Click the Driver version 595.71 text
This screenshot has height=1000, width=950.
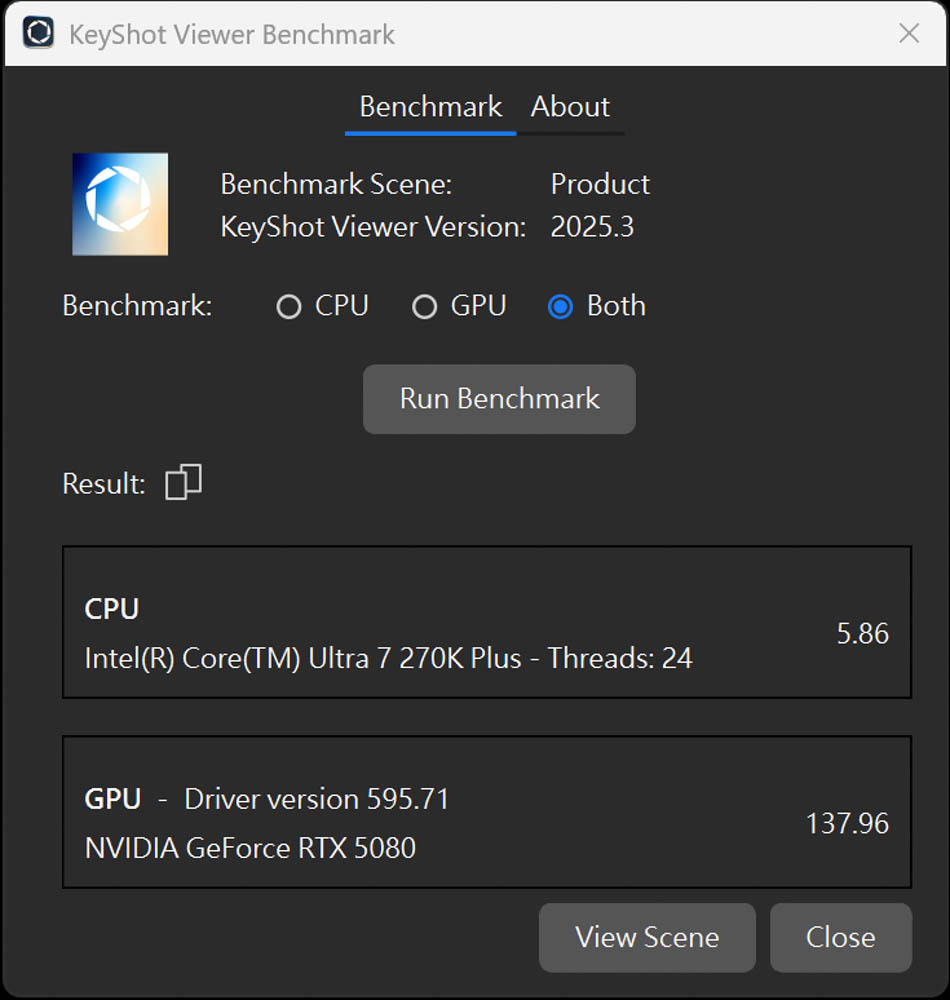pyautogui.click(x=317, y=799)
